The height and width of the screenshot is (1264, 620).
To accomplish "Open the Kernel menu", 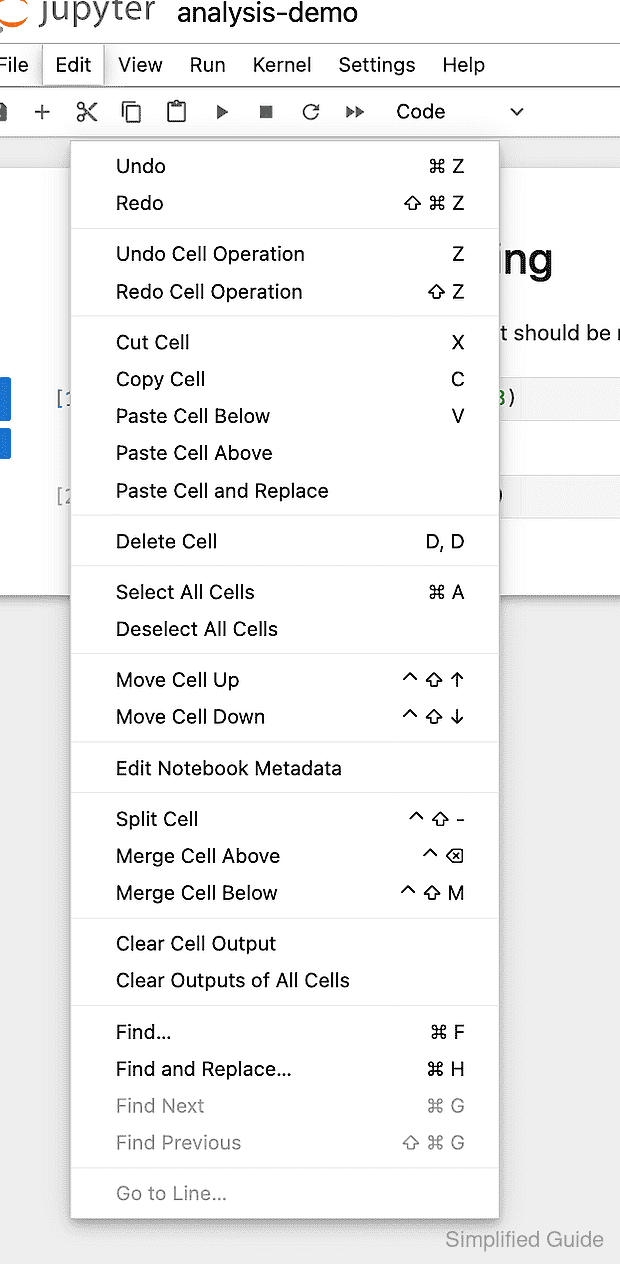I will pyautogui.click(x=282, y=65).
